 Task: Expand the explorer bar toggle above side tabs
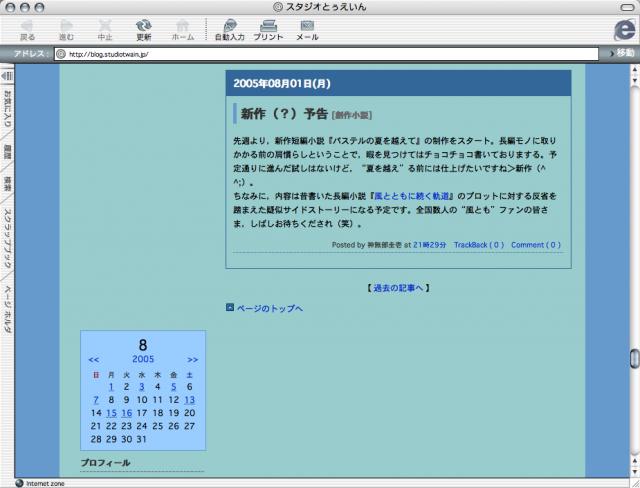coord(6,73)
